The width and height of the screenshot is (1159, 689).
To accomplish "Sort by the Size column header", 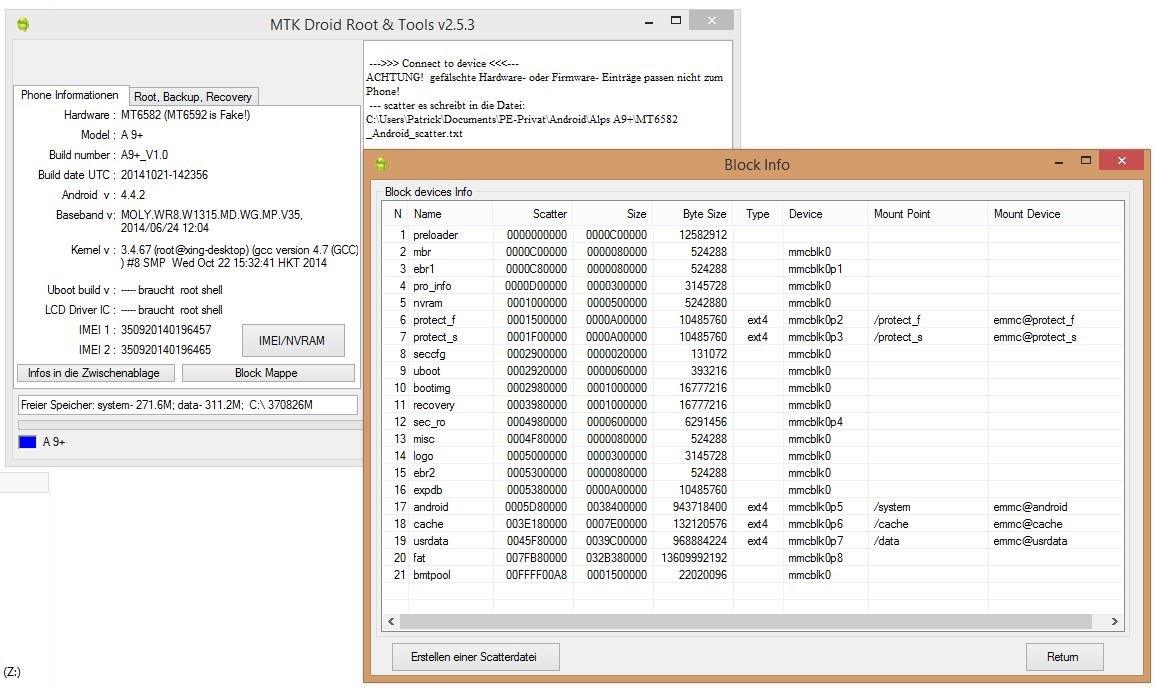I will click(613, 214).
